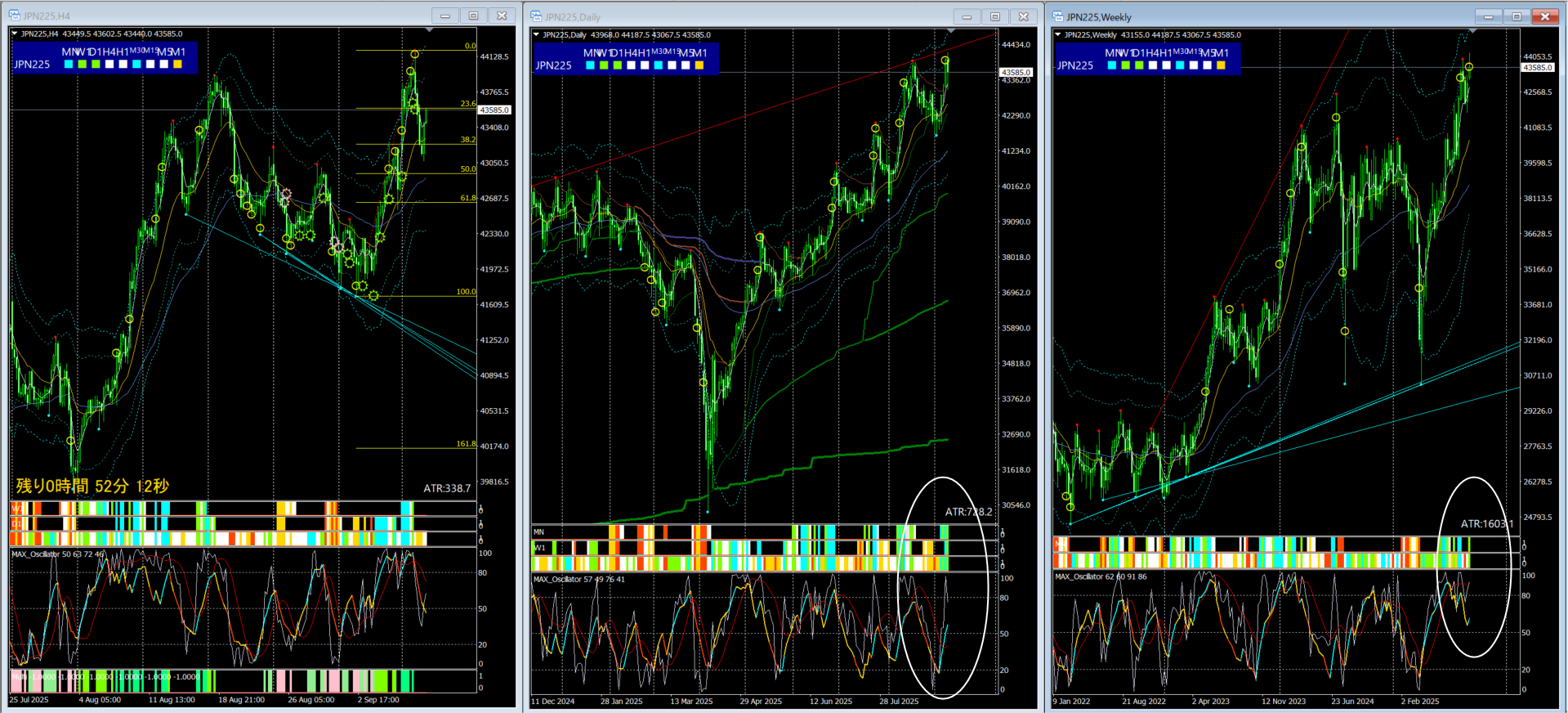Screen dimensions: 1568x713
Task: Click the white ellipse drawn on Weekly oscillator
Action: (1473, 567)
